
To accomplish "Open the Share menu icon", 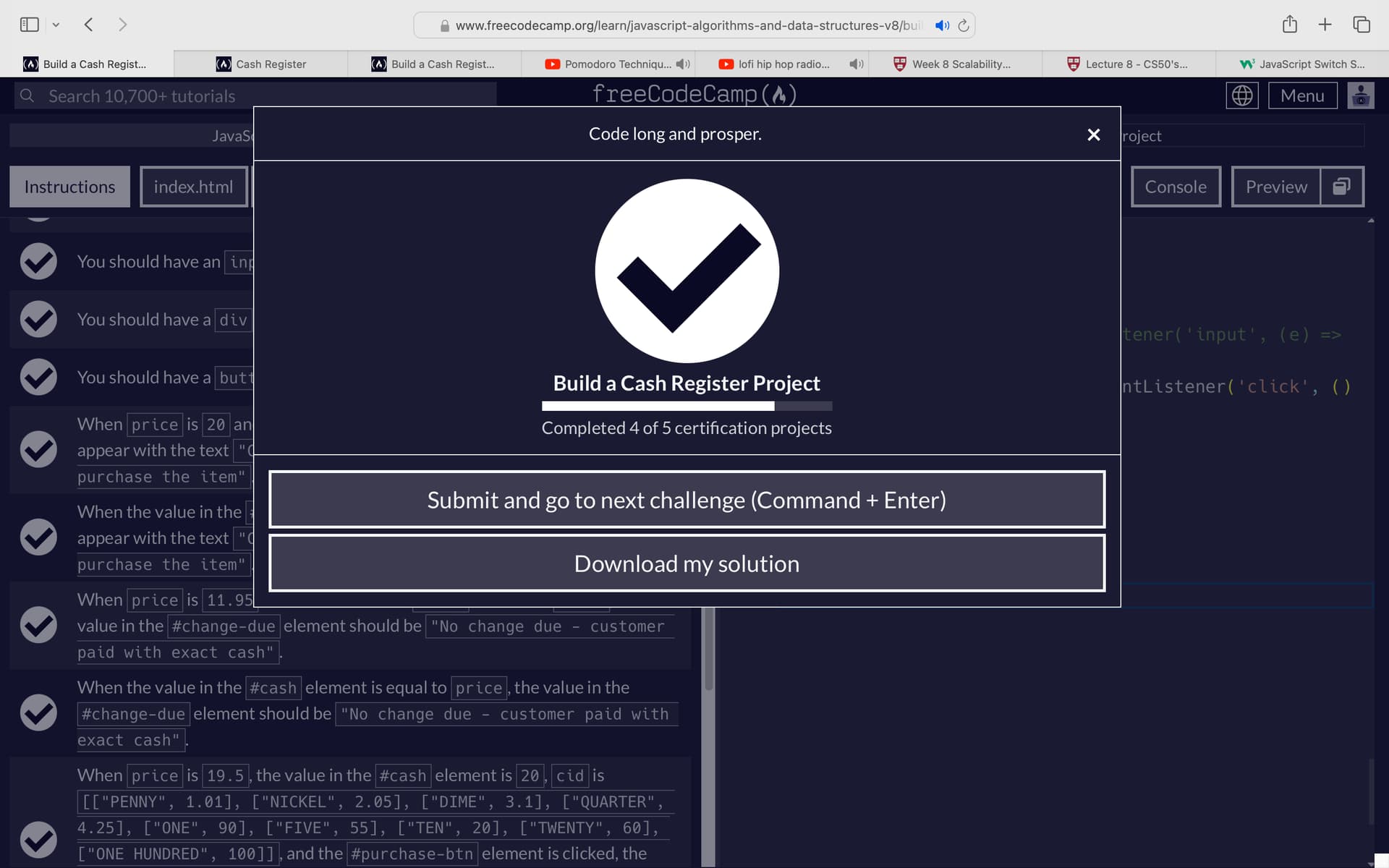I will [1290, 24].
